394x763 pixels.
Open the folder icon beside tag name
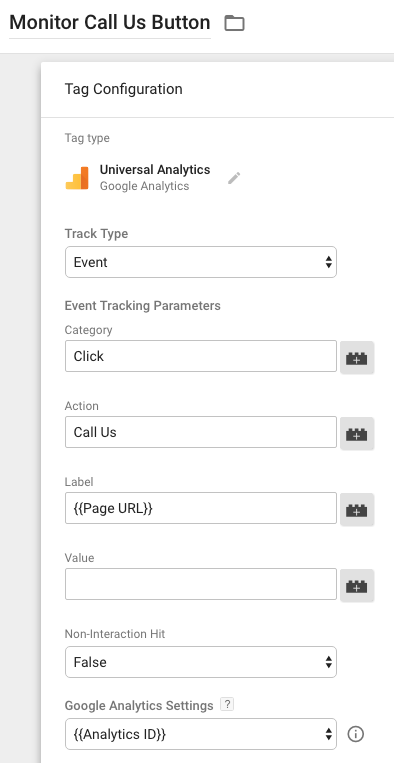click(234, 23)
